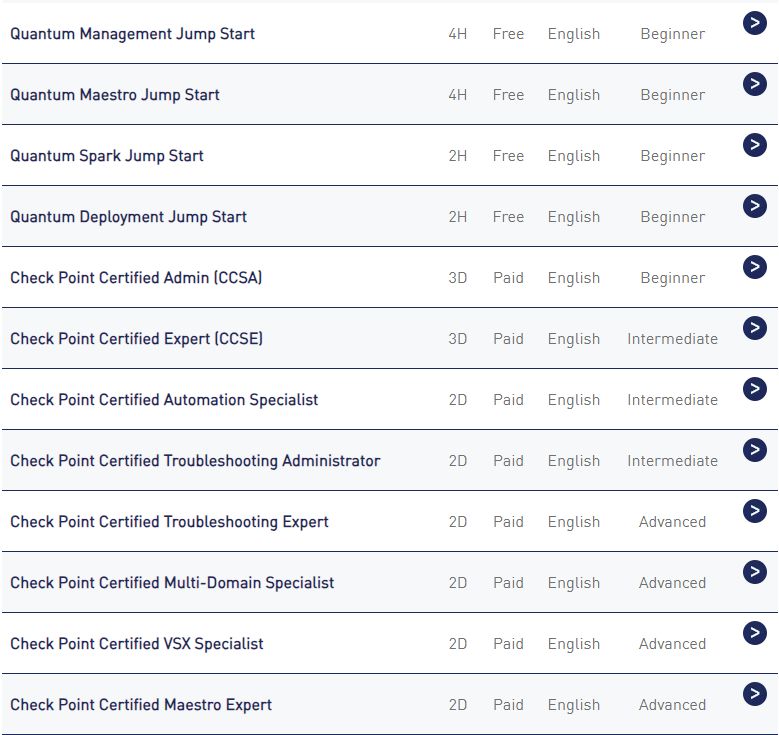Click English in VSX Specialist row
Image resolution: width=779 pixels, height=735 pixels.
coord(574,645)
